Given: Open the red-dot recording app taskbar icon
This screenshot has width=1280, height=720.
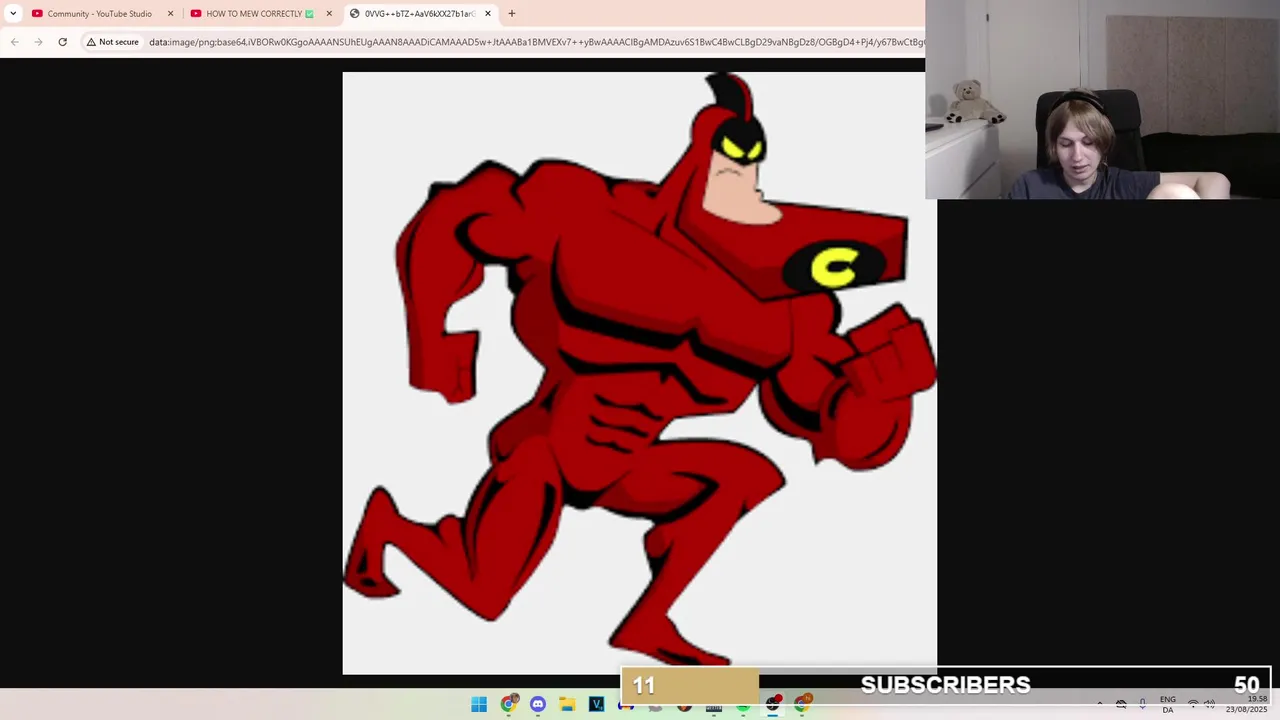Looking at the screenshot, I should [773, 705].
